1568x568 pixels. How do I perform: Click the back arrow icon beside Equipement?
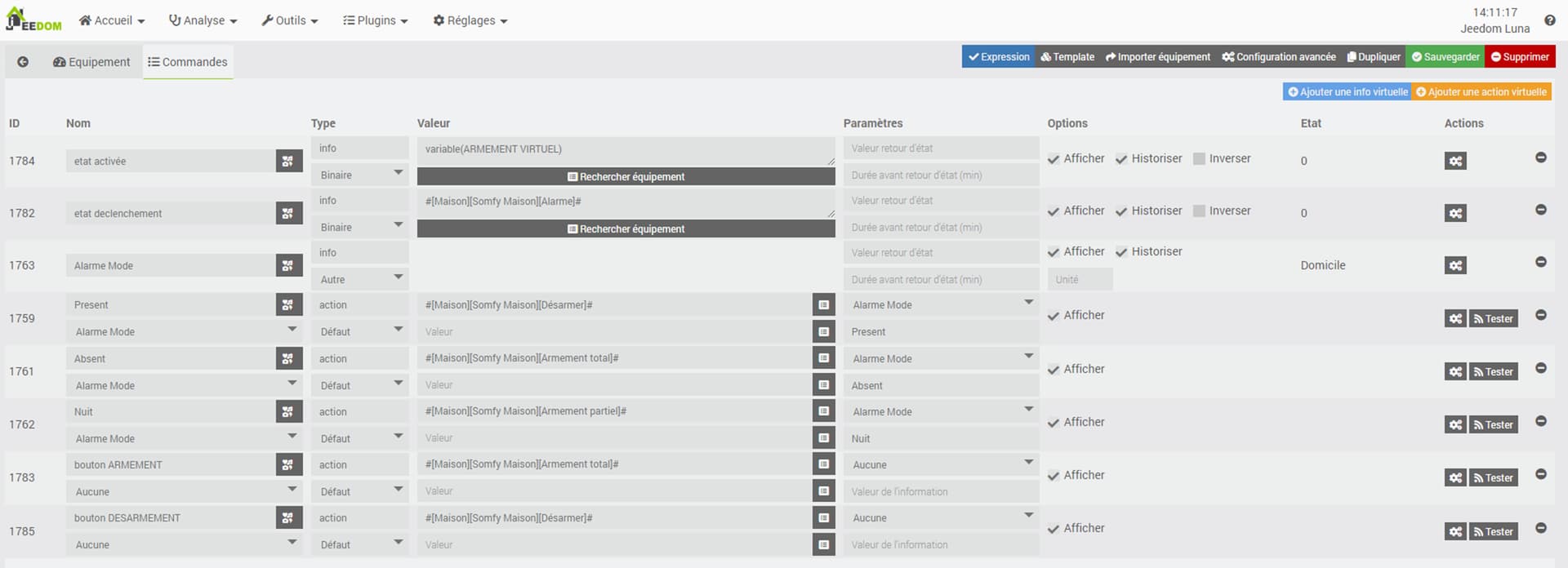click(23, 62)
